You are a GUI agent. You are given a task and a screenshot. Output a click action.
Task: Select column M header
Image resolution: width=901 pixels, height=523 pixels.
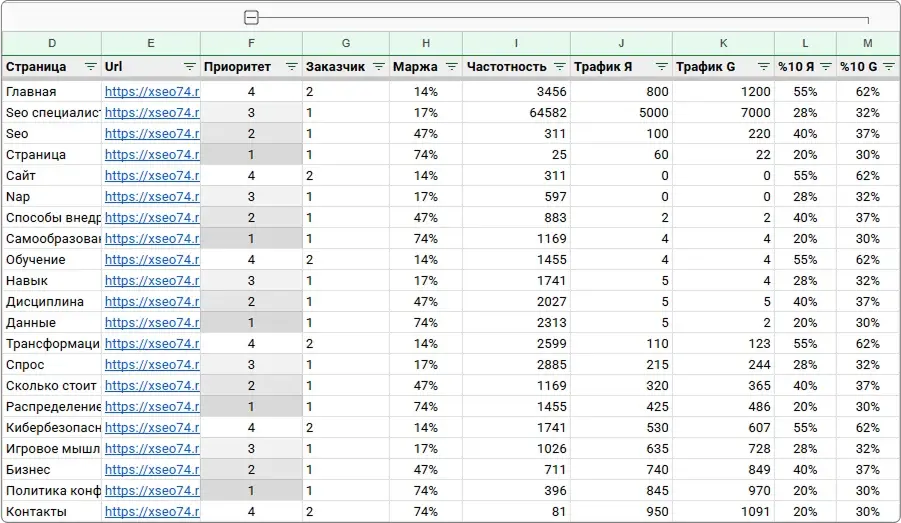tap(868, 43)
